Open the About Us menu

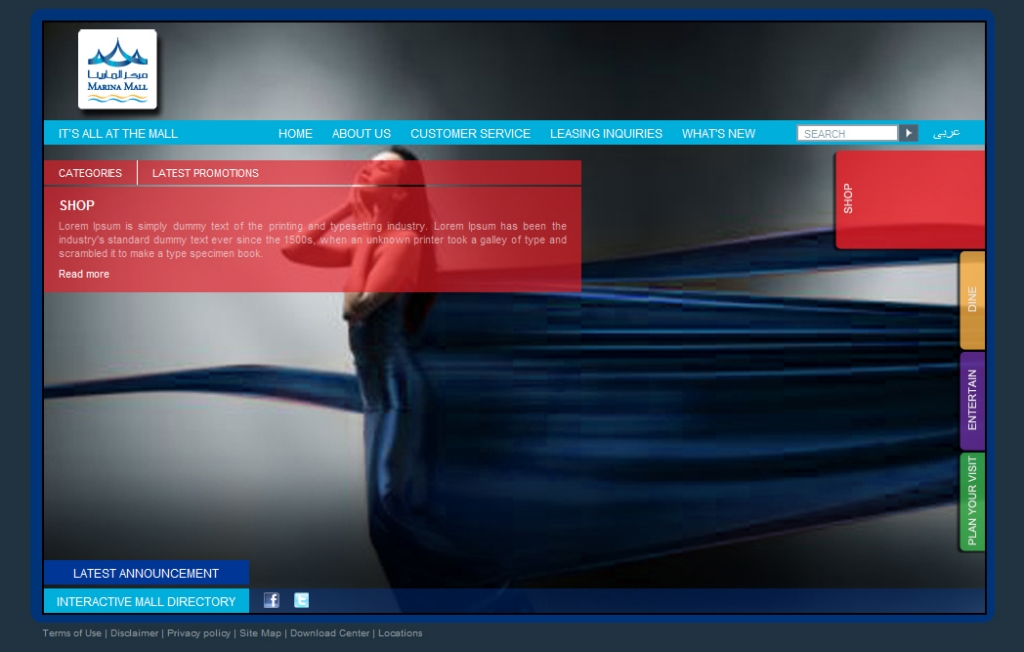(x=361, y=133)
